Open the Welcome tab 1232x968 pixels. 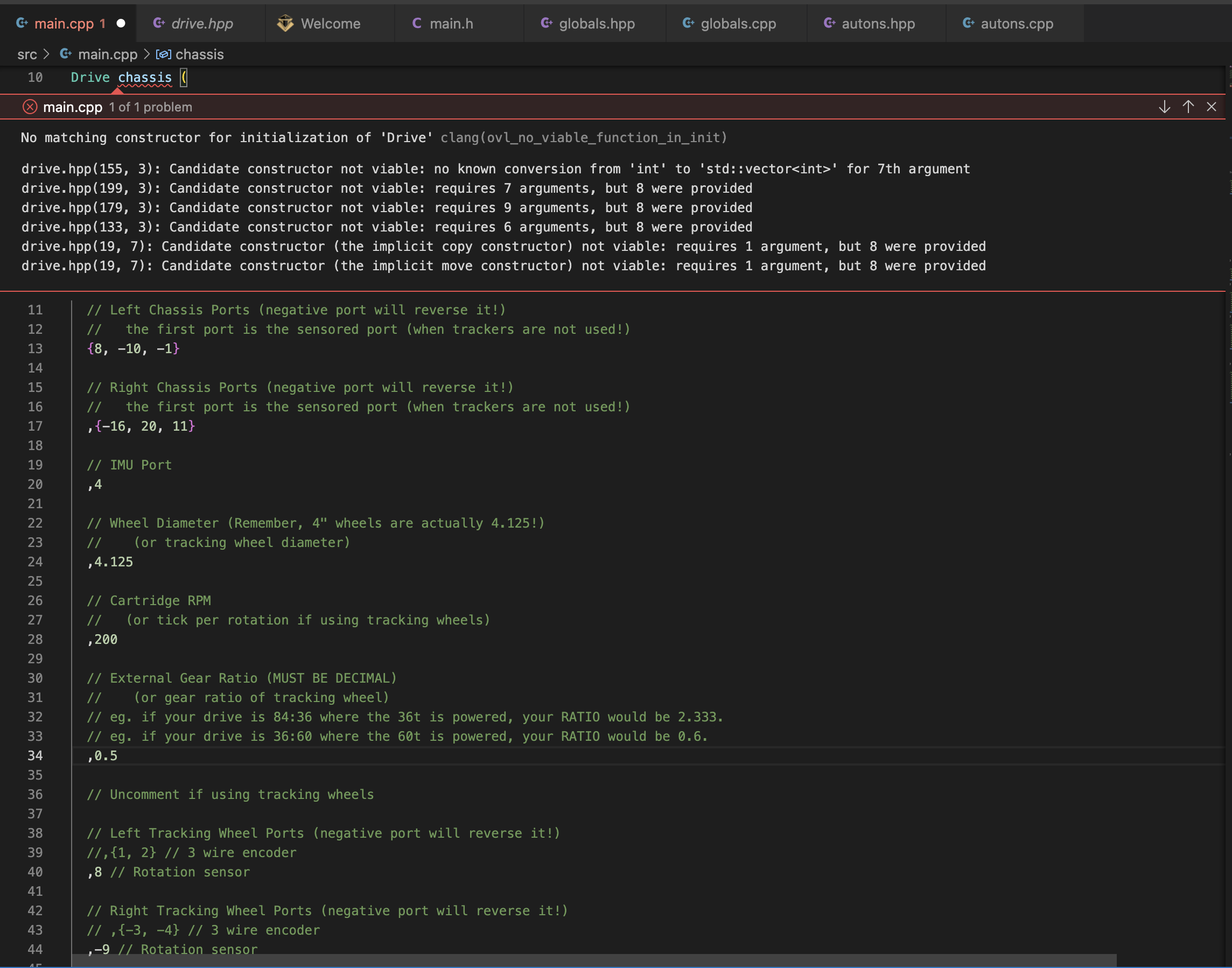(330, 23)
